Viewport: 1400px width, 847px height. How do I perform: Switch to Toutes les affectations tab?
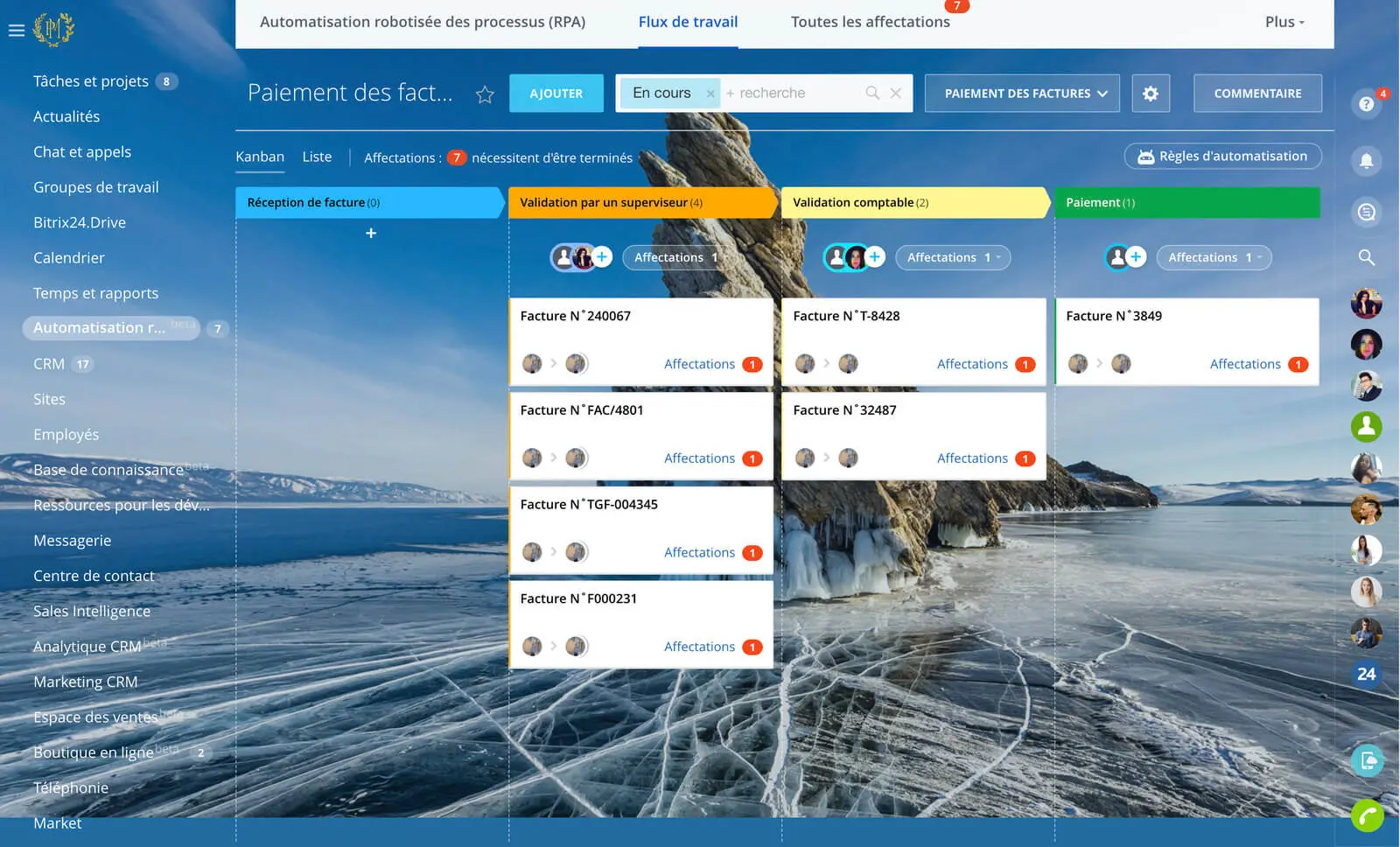point(870,23)
